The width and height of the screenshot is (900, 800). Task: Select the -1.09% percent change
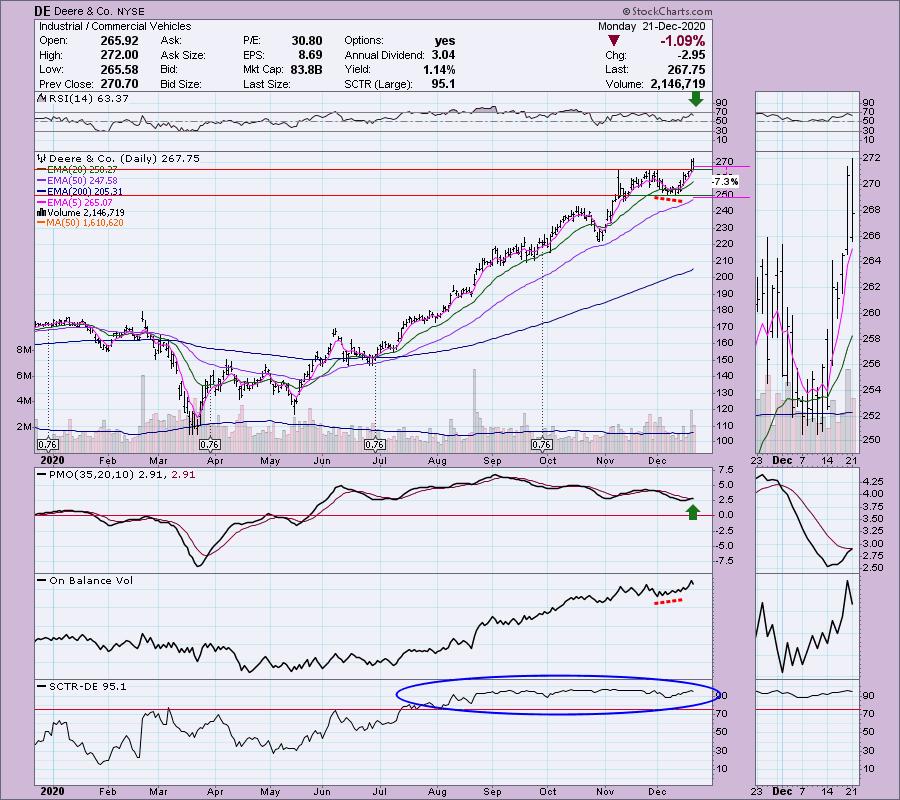682,41
